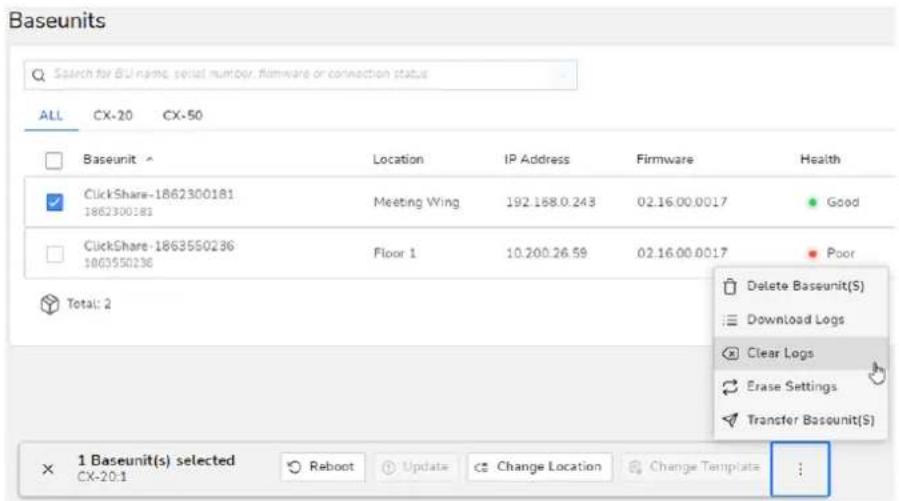Screen dimensions: 899x501
Task: Switch to the CX-50 tab
Action: (182, 116)
